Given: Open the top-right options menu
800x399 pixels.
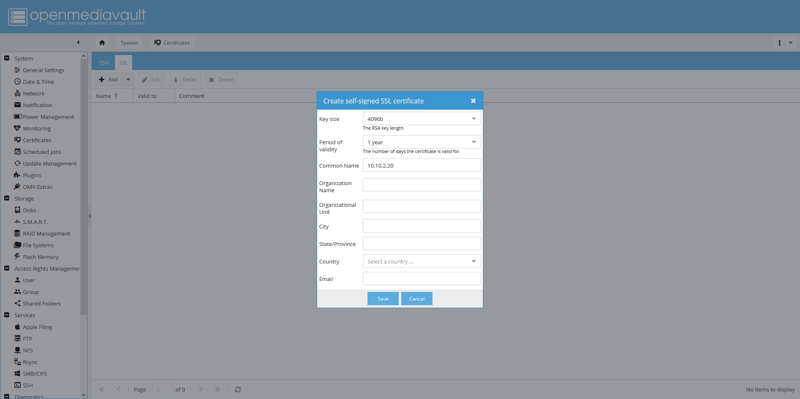Looking at the screenshot, I should tap(785, 43).
